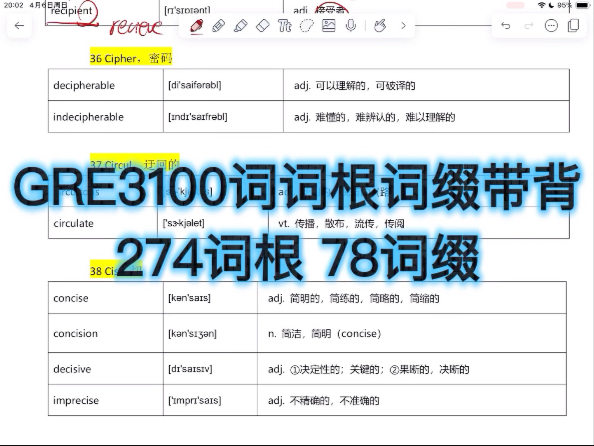Tap the phonetic [dɪ'saɪsɪv]

190,369
